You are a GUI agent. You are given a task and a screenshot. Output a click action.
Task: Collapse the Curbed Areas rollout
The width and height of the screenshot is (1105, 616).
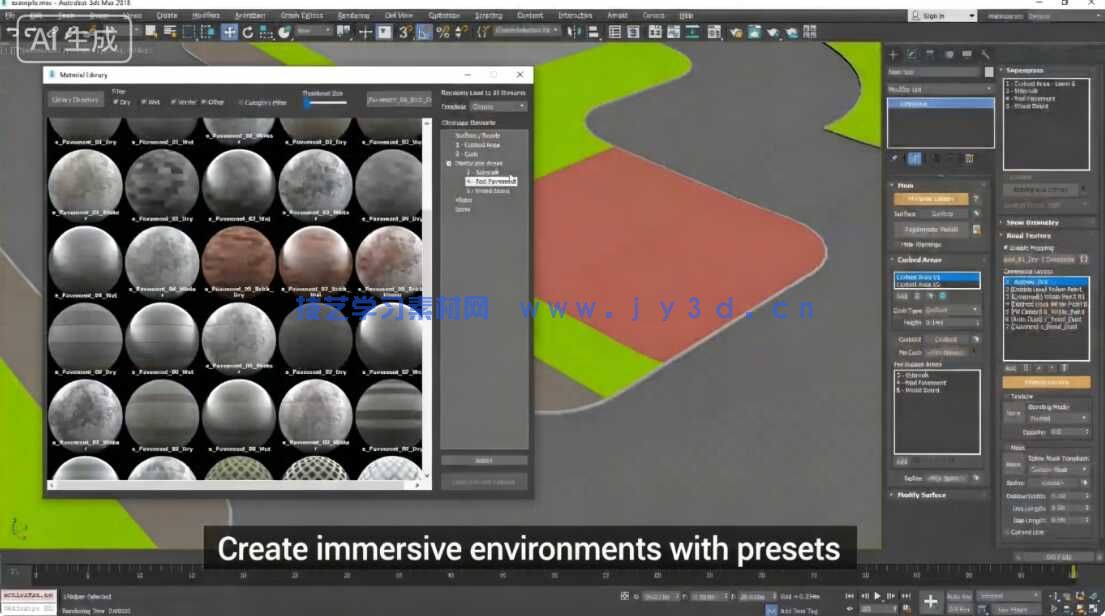920,260
